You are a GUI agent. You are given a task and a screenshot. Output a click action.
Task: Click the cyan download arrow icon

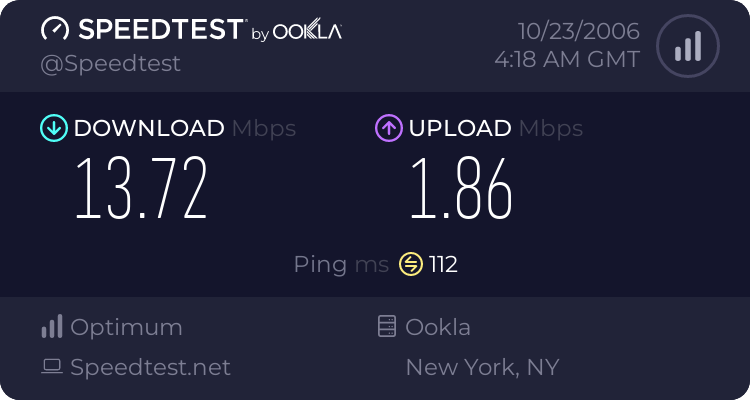coord(53,128)
